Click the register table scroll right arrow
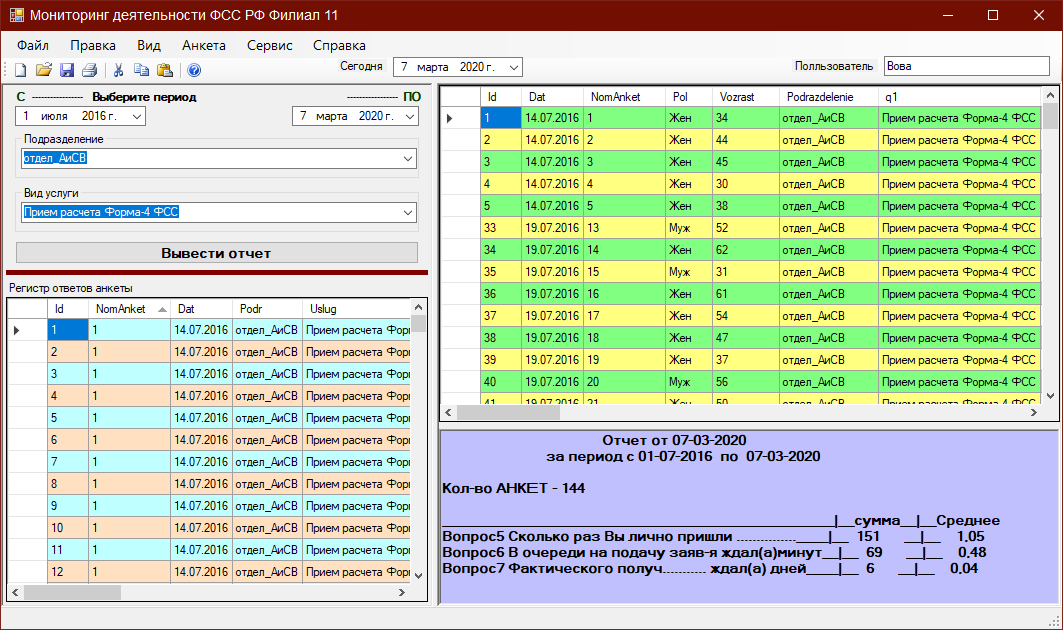 [x=401, y=592]
